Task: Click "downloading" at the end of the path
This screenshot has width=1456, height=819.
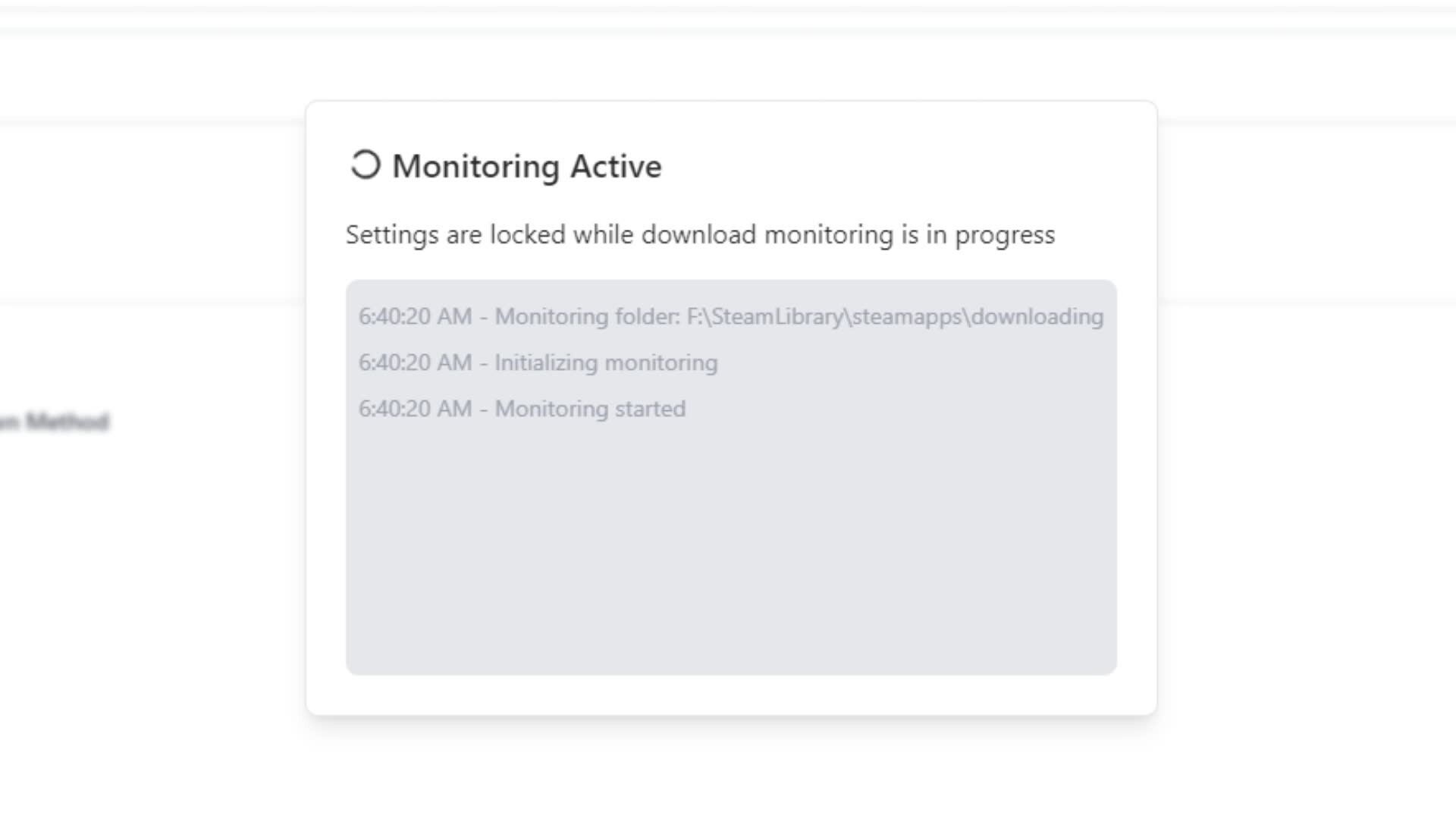Action: (1037, 316)
